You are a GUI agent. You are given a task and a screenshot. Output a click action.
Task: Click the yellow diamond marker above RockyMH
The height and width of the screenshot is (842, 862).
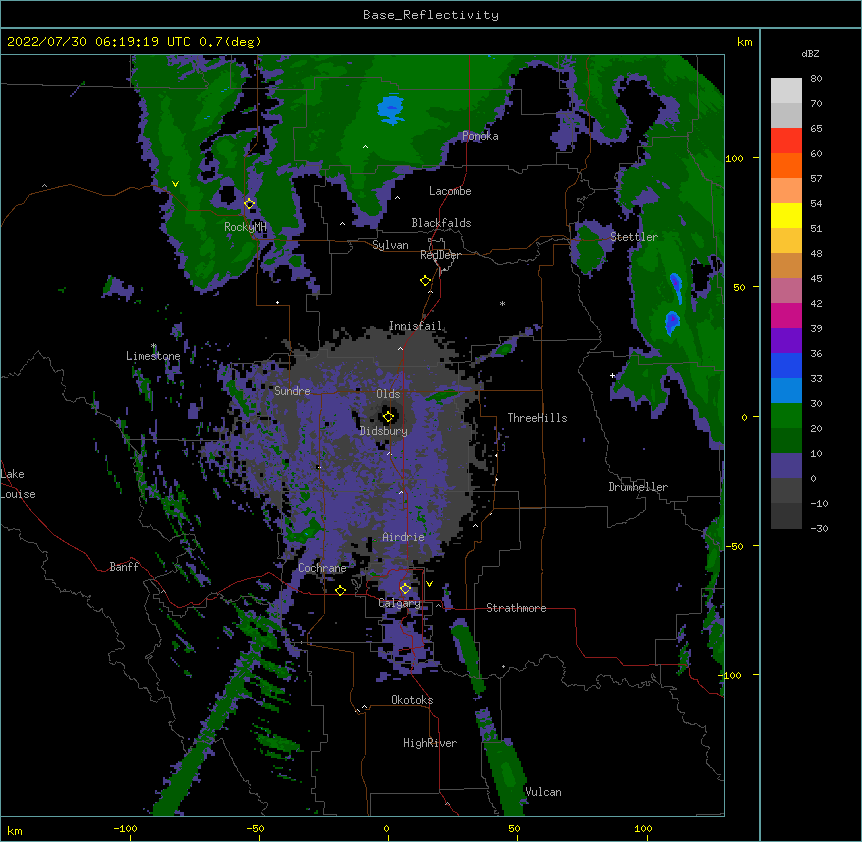click(250, 204)
